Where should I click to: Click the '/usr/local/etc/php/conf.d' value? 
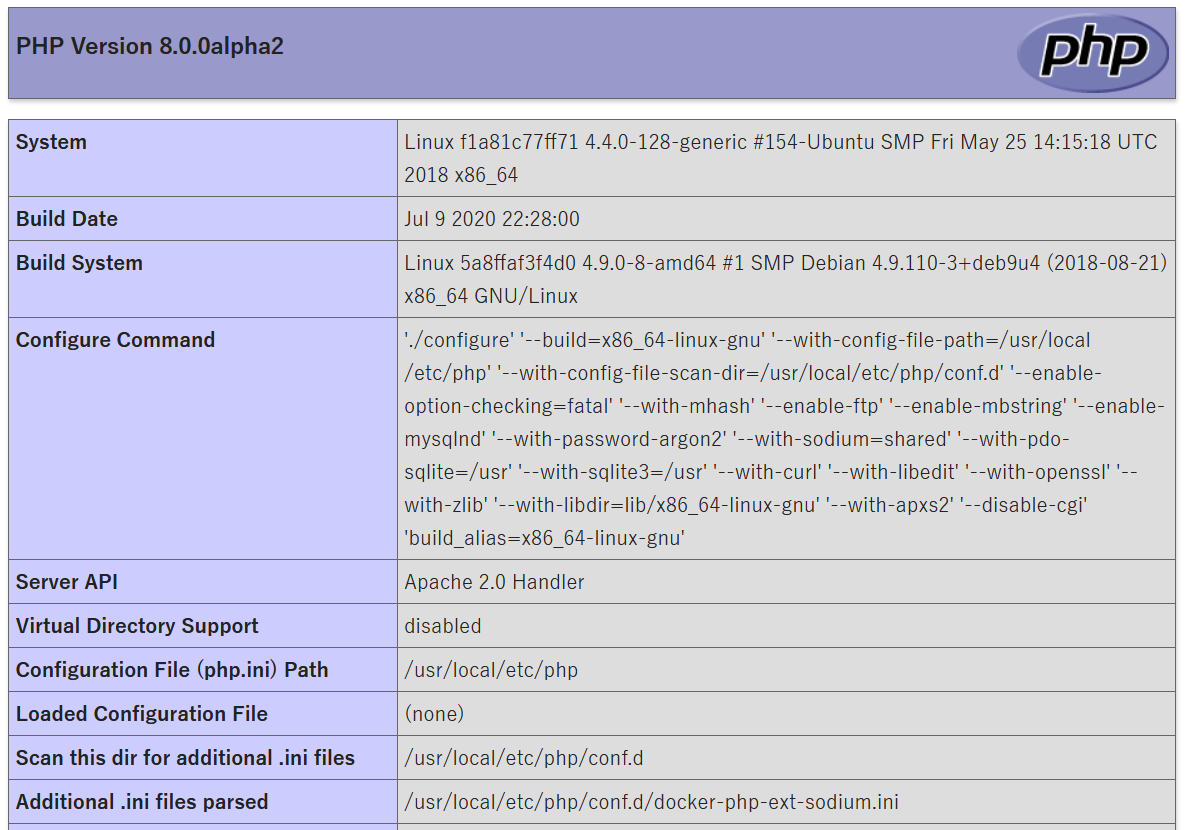click(x=523, y=758)
